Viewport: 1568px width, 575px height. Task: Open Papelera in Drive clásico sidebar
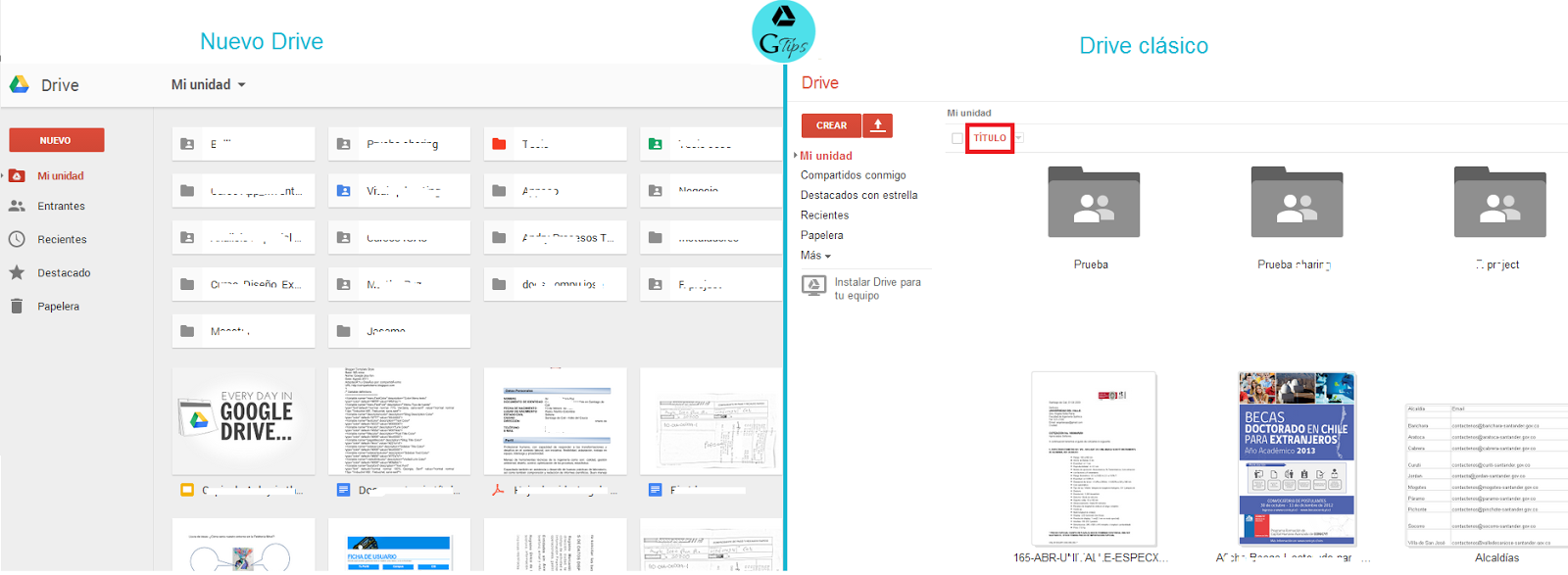click(822, 235)
